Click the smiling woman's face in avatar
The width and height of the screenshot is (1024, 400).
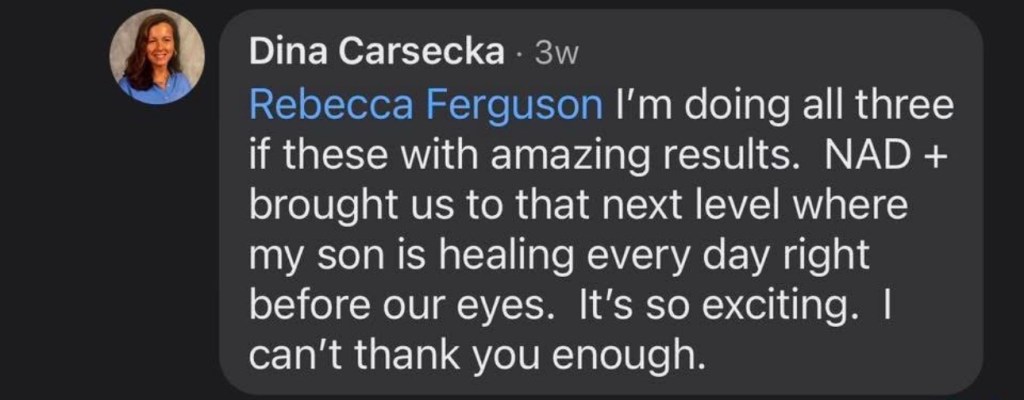(155, 50)
